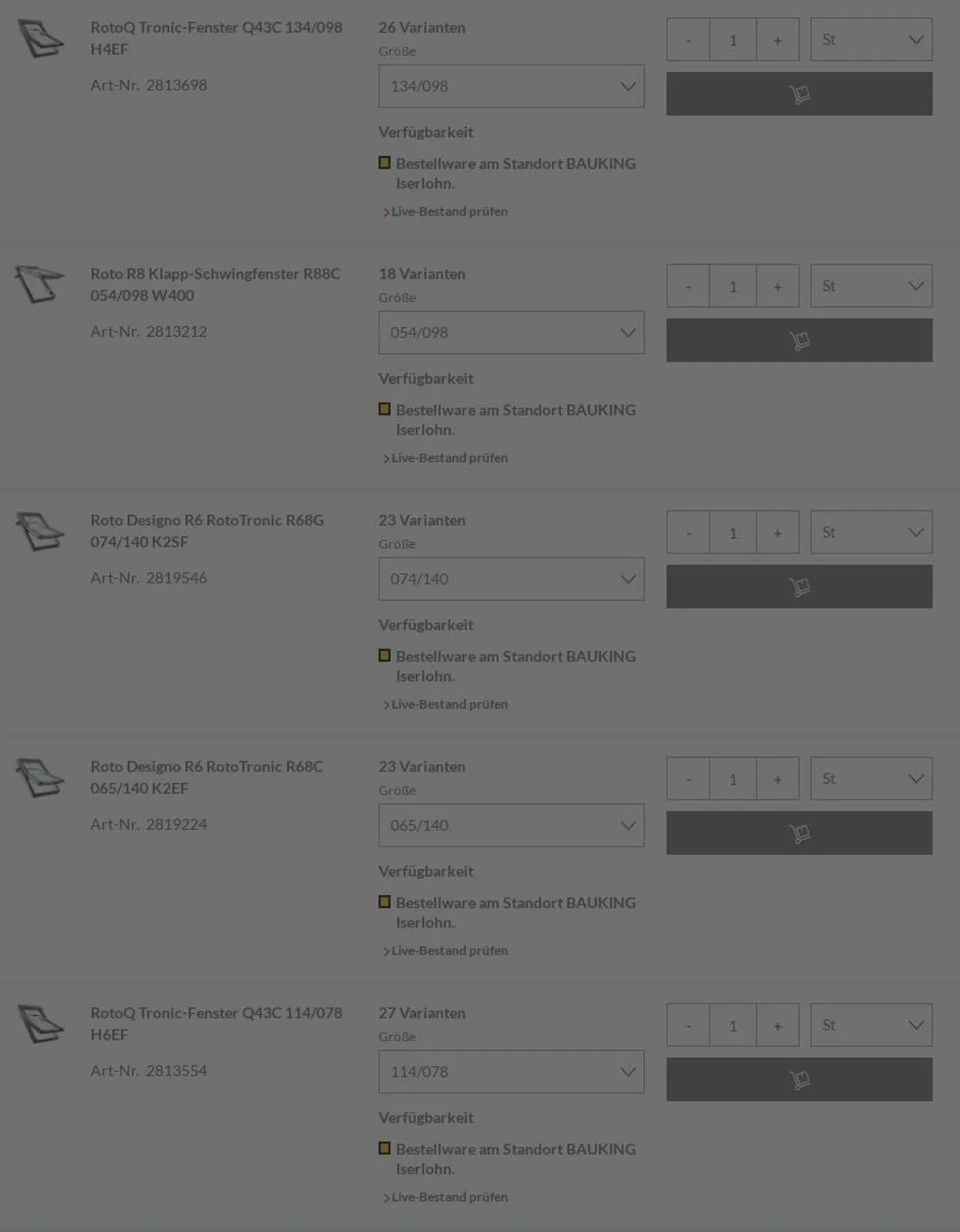Add Roto Designo R68C 065/140 to cart
The width and height of the screenshot is (960, 1232).
click(x=799, y=833)
